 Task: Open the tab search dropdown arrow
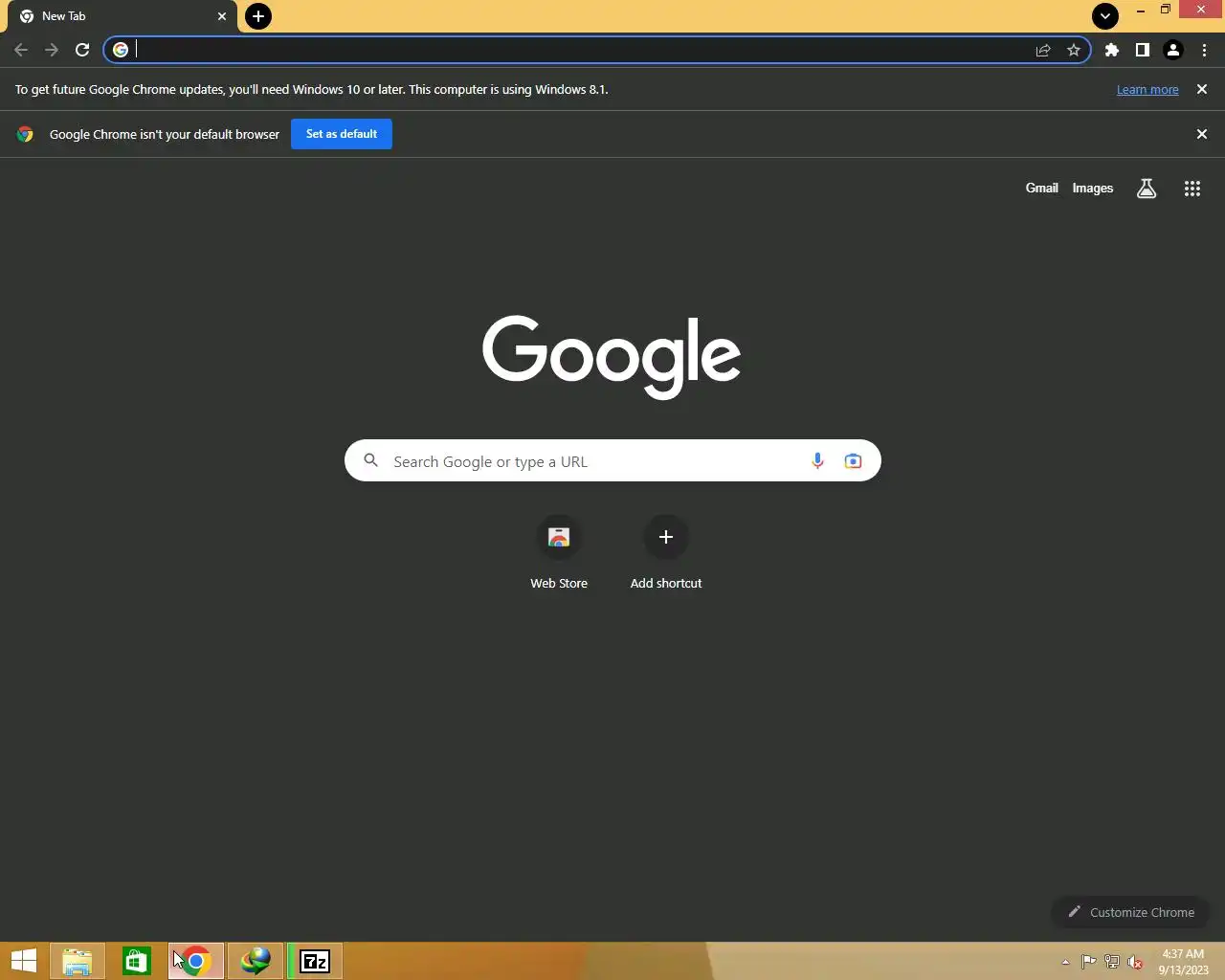tap(1105, 16)
